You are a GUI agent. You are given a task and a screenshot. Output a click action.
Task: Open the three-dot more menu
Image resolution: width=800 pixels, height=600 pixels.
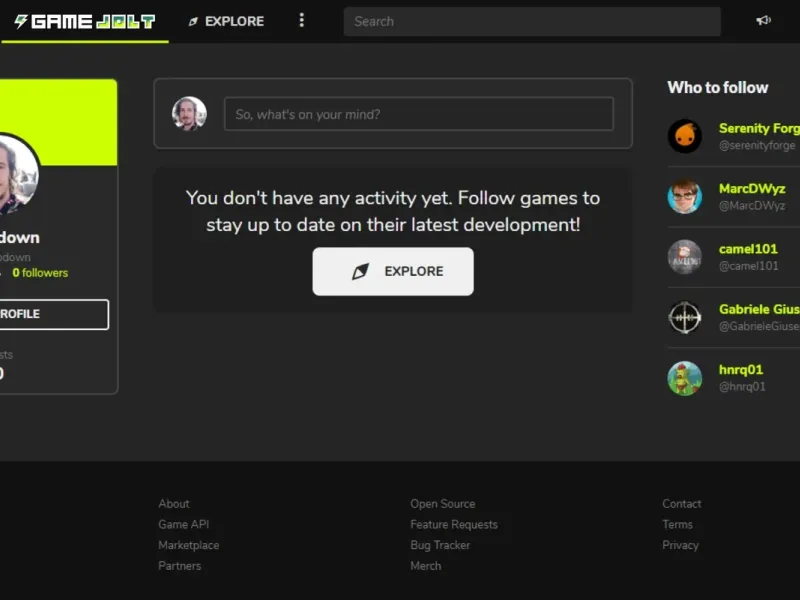click(302, 20)
